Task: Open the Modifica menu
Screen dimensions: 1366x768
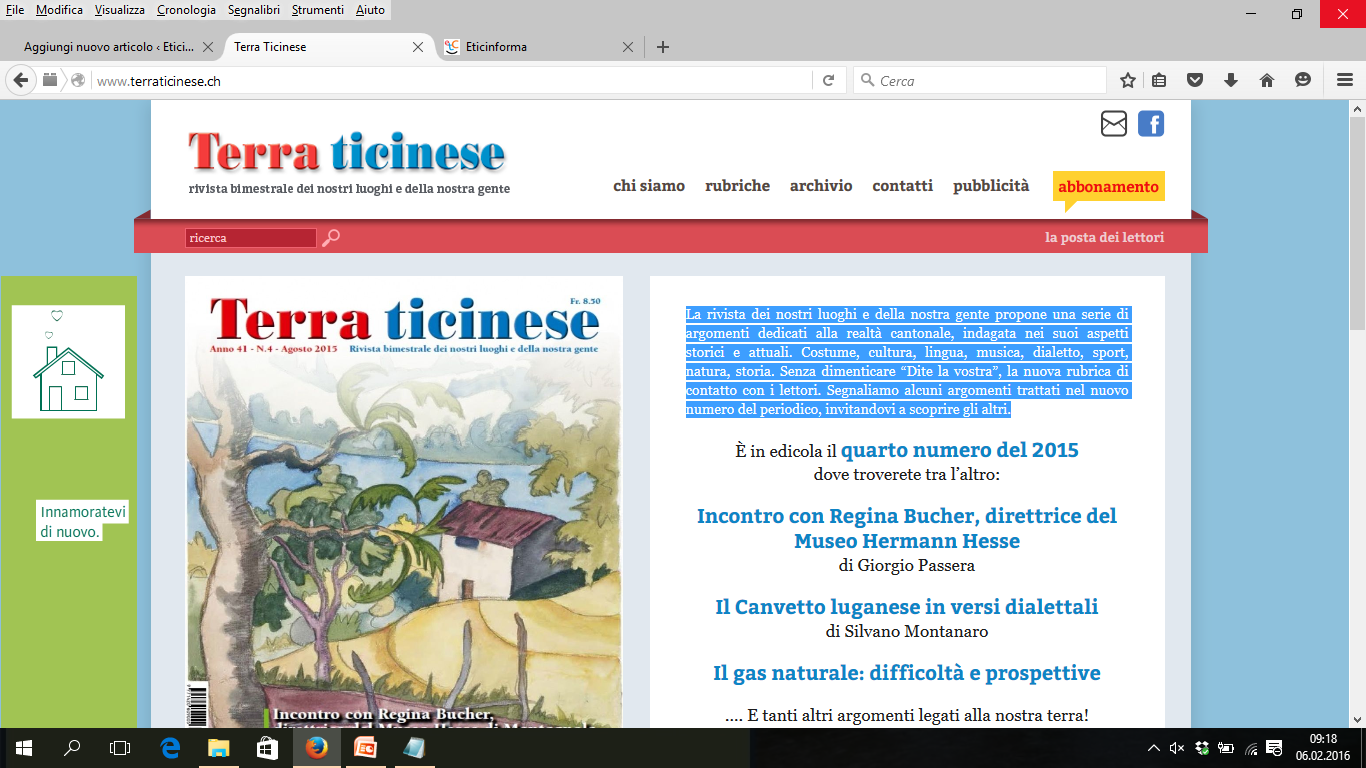Action: click(59, 10)
